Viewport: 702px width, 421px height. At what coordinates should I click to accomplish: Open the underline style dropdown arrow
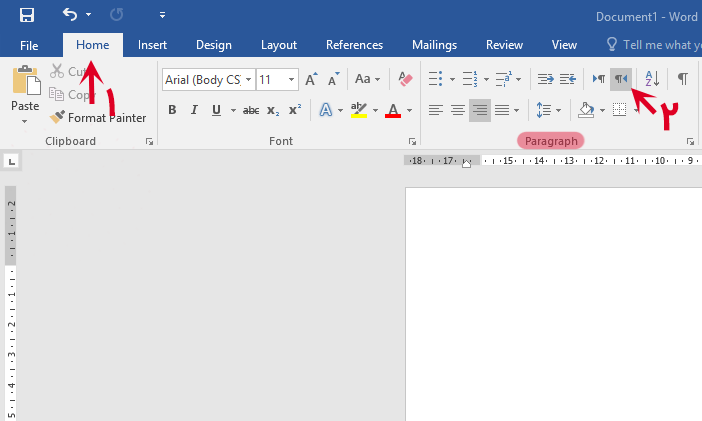(x=233, y=110)
